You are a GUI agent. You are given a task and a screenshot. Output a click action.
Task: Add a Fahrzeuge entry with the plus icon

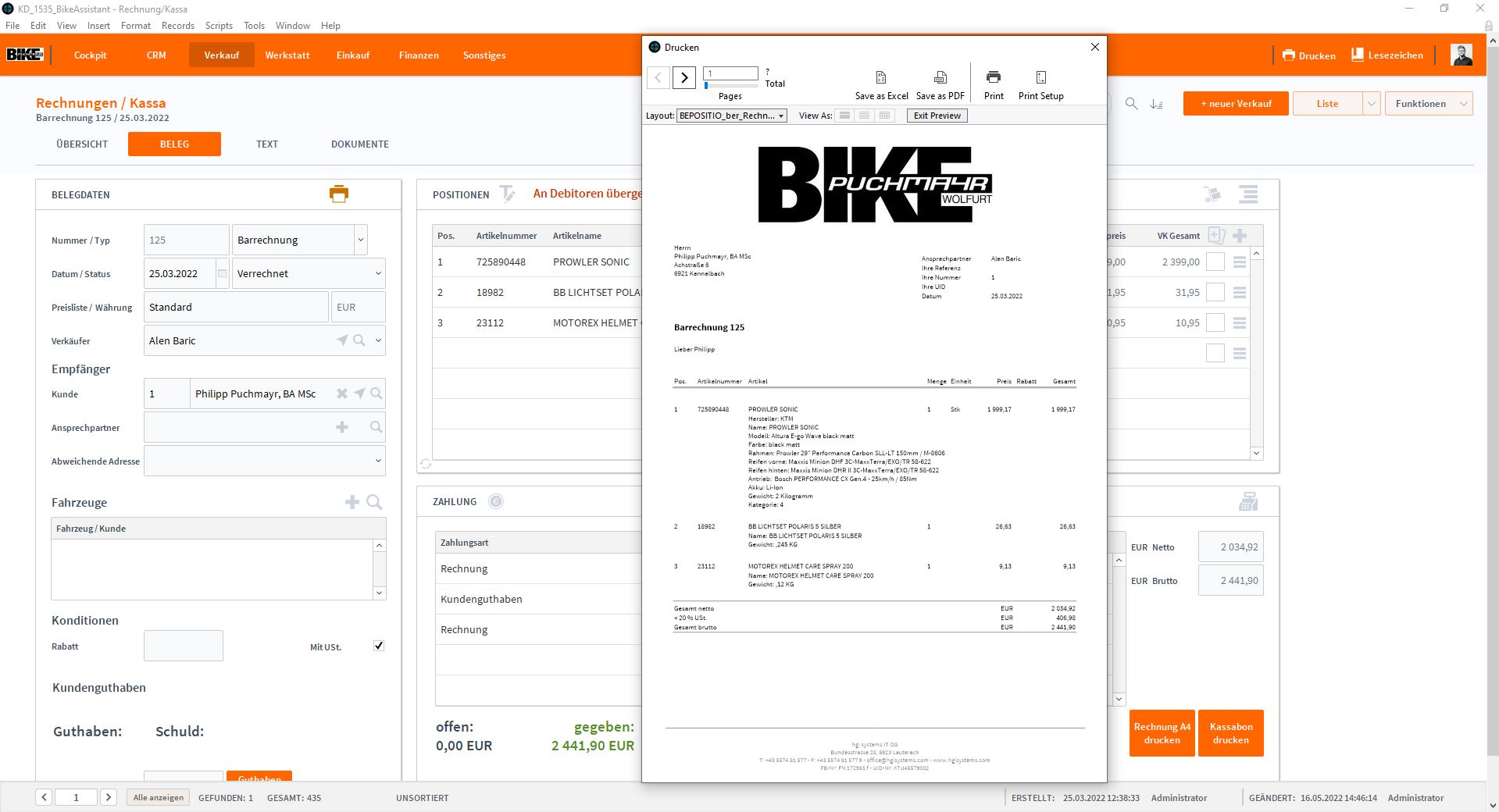click(352, 502)
